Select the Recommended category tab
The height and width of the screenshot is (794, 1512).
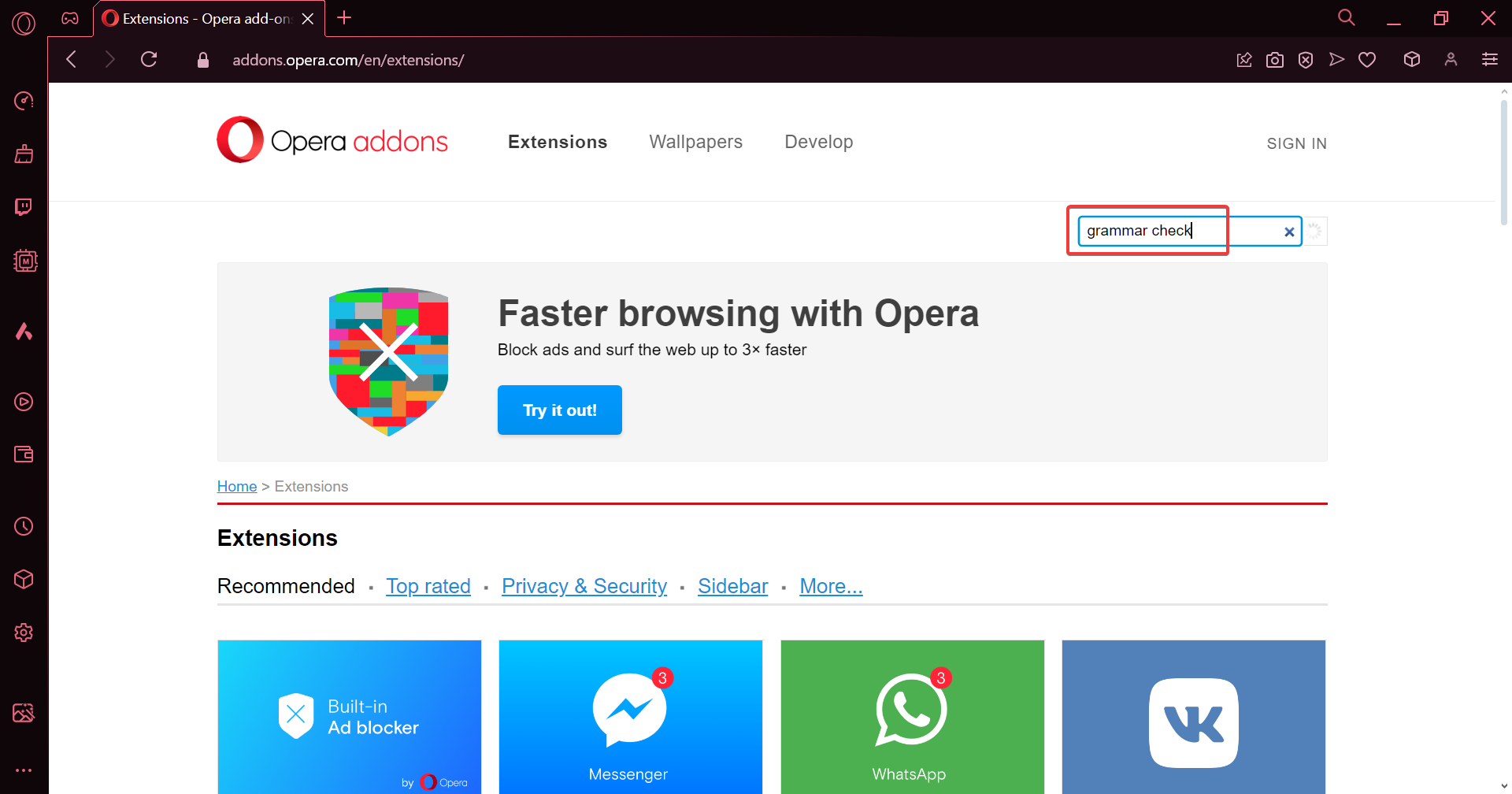[x=286, y=586]
